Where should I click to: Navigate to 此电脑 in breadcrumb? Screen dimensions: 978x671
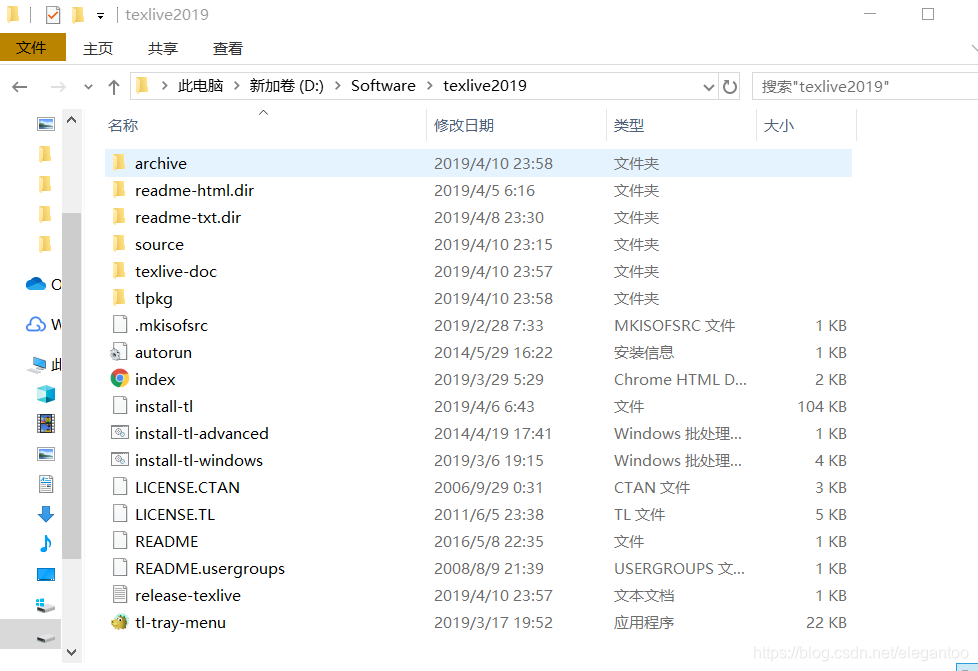pyautogui.click(x=200, y=86)
